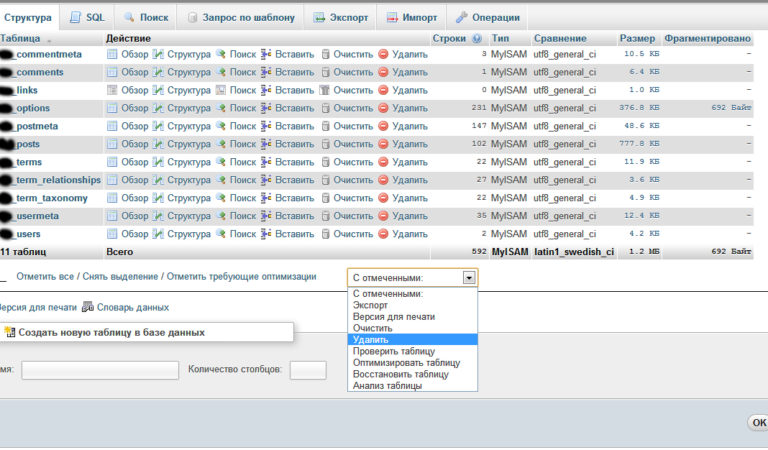Click the Очистить trash icon for _terms

pyautogui.click(x=325, y=162)
